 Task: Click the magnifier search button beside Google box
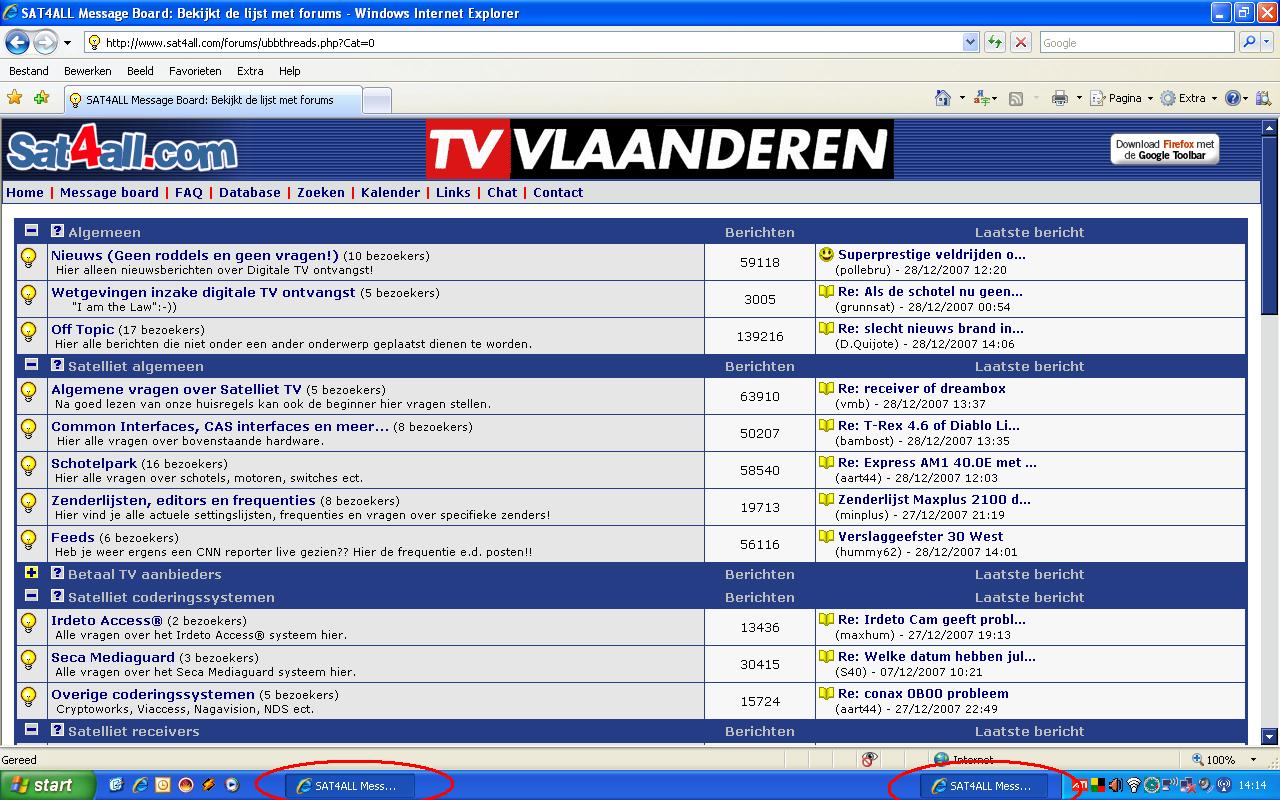point(1249,42)
